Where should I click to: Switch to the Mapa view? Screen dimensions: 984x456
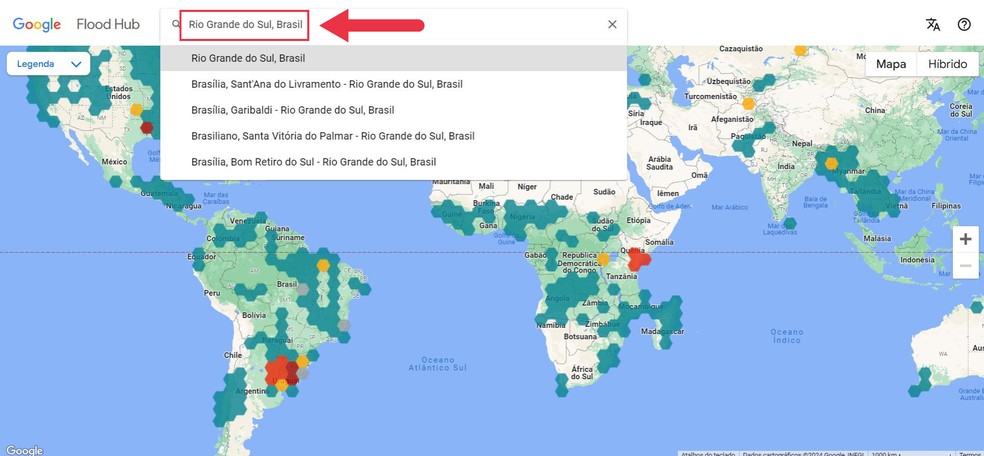890,64
